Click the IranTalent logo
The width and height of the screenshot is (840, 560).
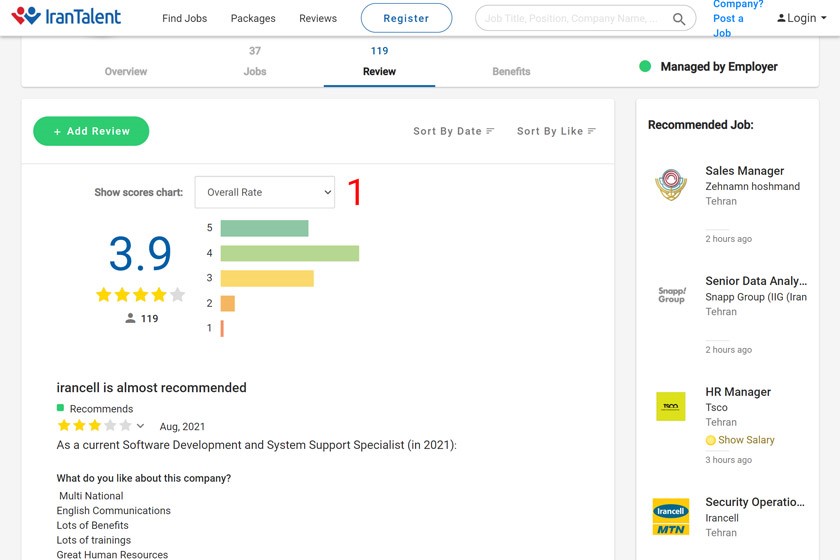tap(66, 17)
